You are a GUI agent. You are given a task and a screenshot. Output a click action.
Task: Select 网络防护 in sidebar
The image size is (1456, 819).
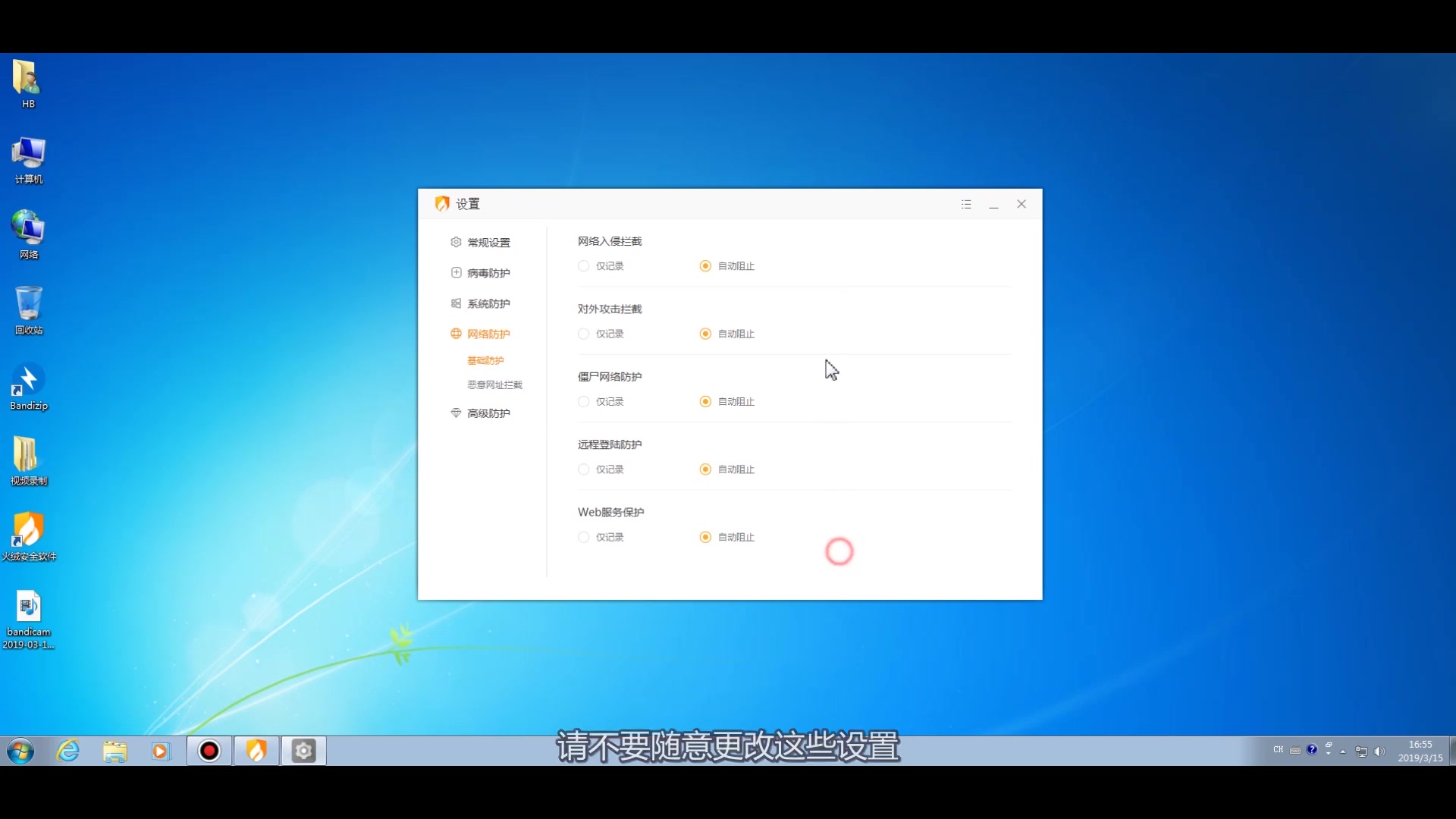pos(488,333)
